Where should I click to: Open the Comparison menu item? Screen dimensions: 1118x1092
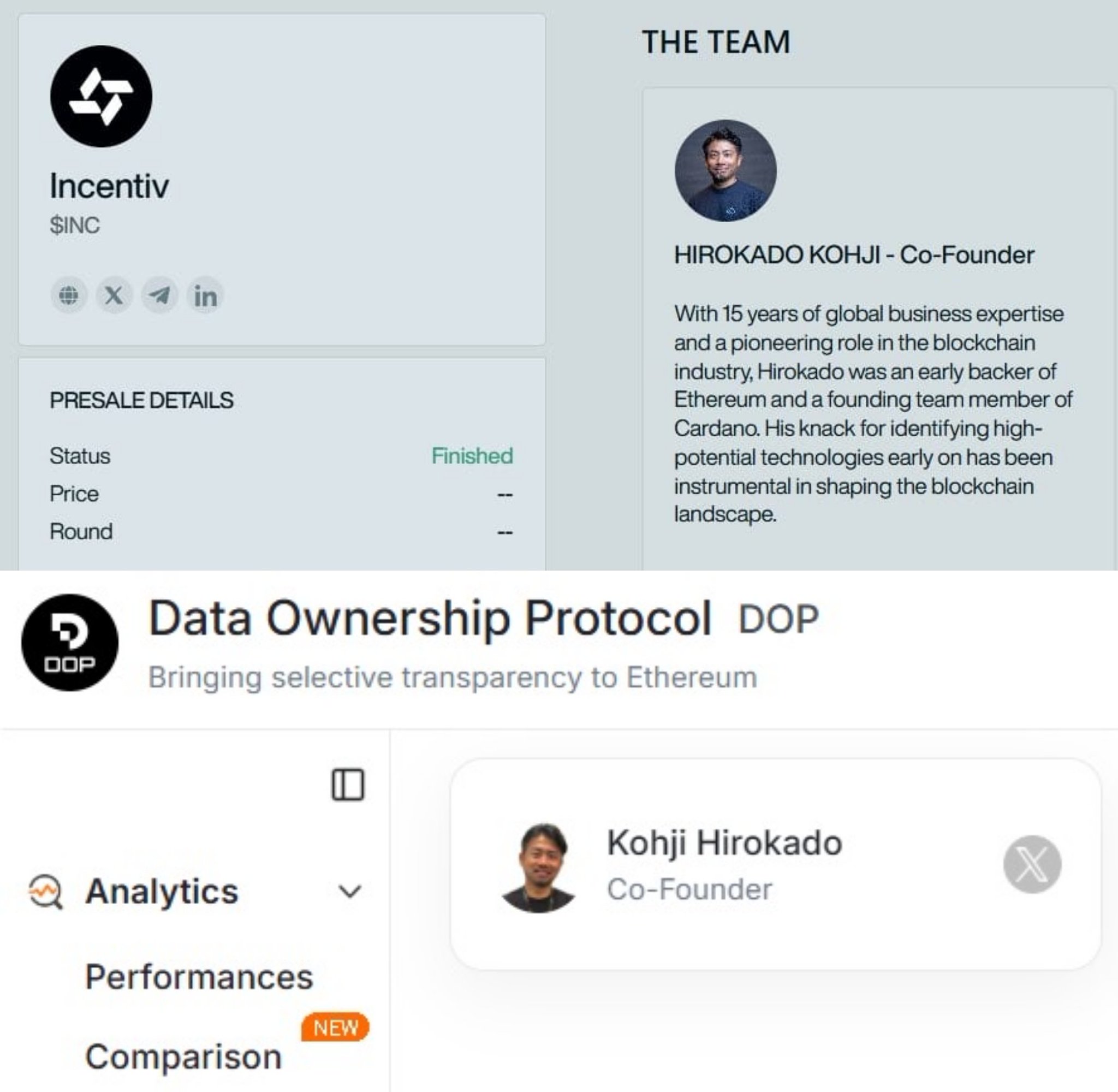click(183, 1057)
